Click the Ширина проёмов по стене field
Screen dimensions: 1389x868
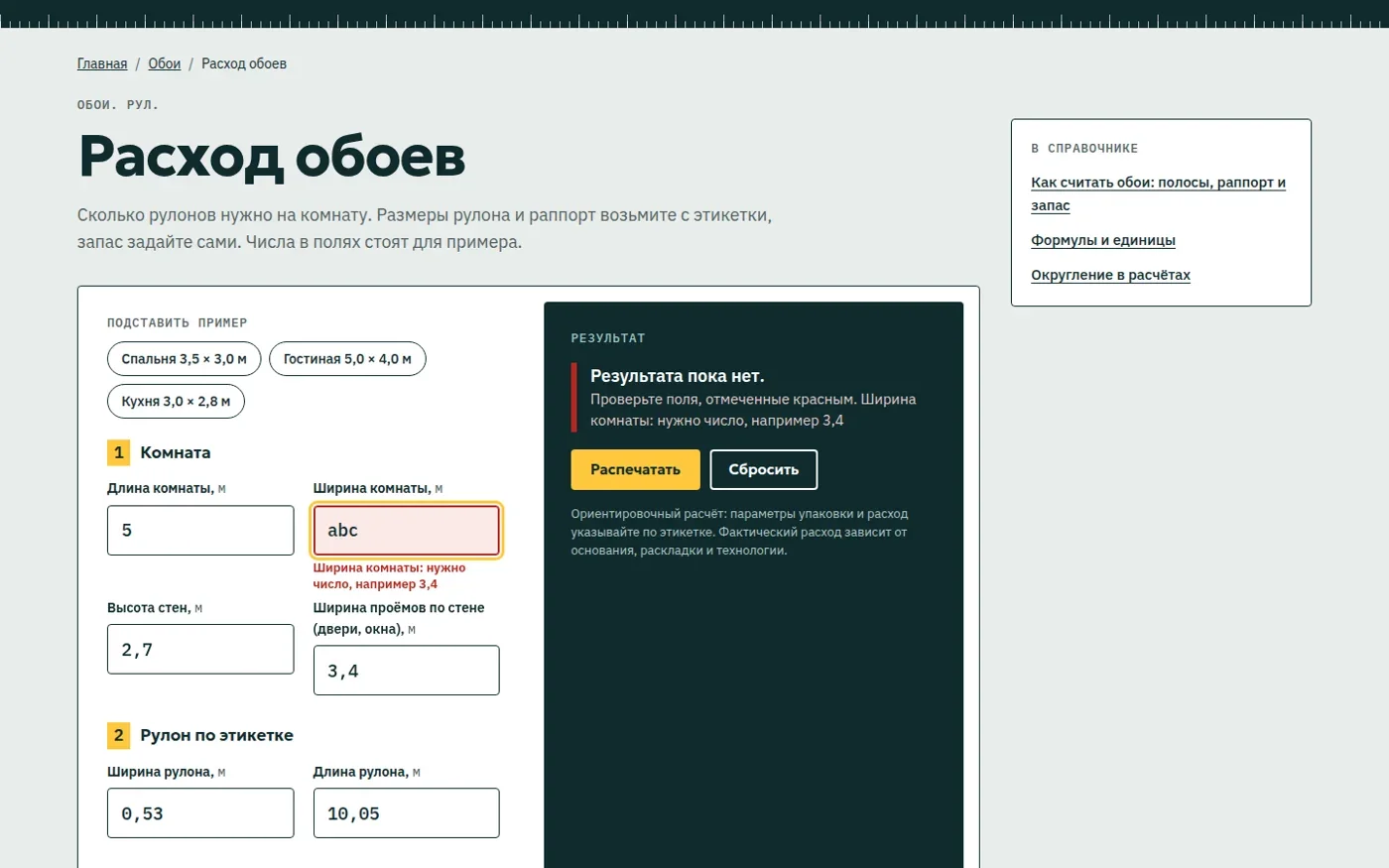(x=407, y=671)
